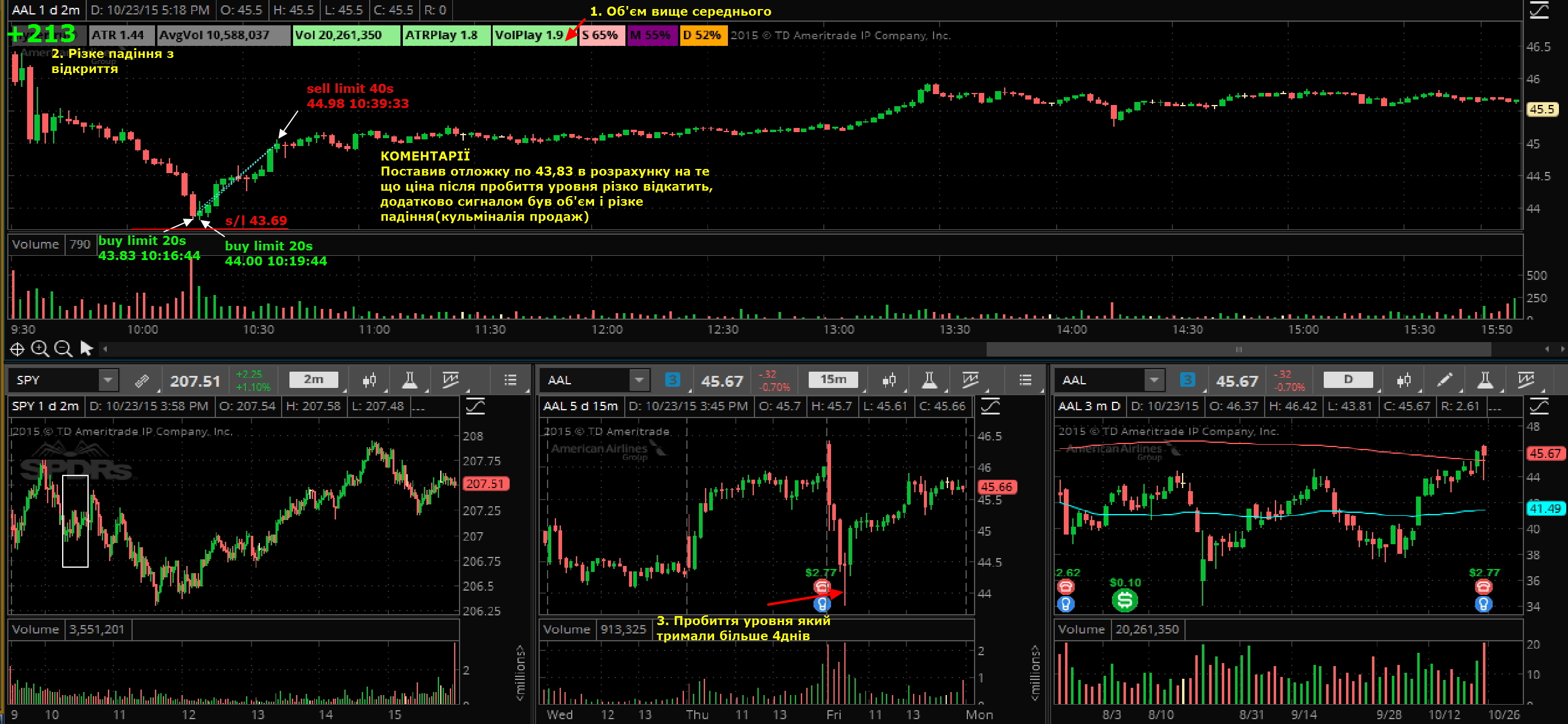Click AAL symbol field in 15m chart
The image size is (1568, 724).
point(586,381)
